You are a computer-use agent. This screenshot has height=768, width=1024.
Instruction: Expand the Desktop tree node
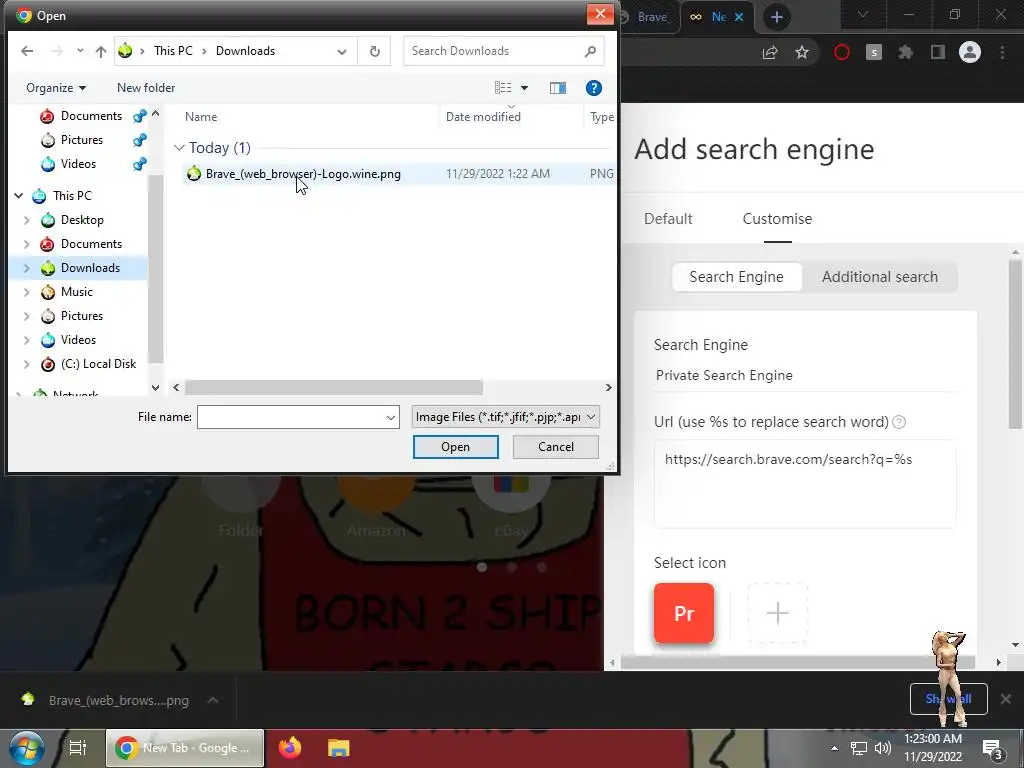(27, 220)
